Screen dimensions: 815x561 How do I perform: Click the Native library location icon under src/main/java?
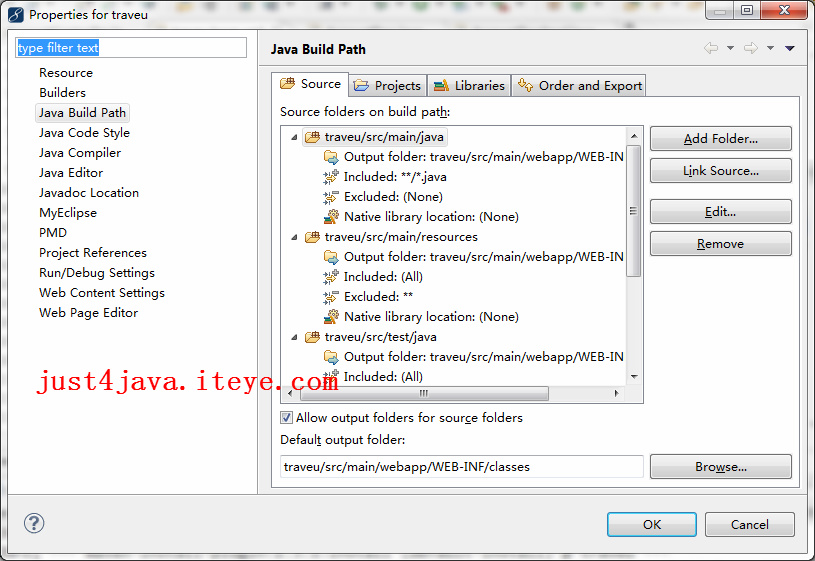pyautogui.click(x=331, y=217)
